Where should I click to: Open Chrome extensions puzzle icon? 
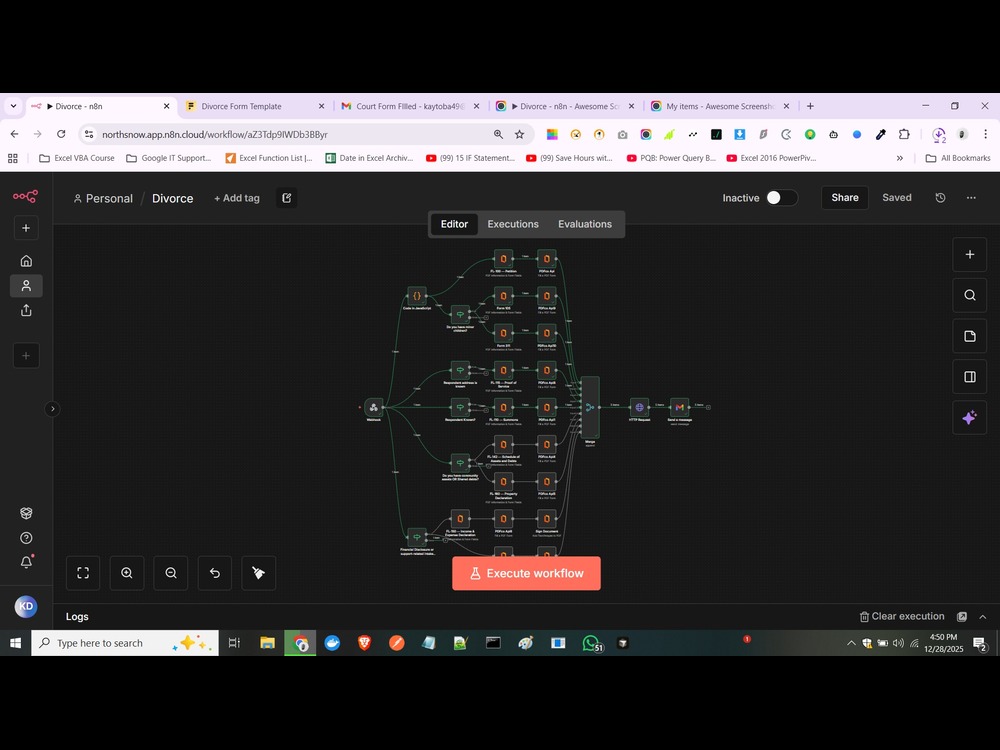(904, 135)
